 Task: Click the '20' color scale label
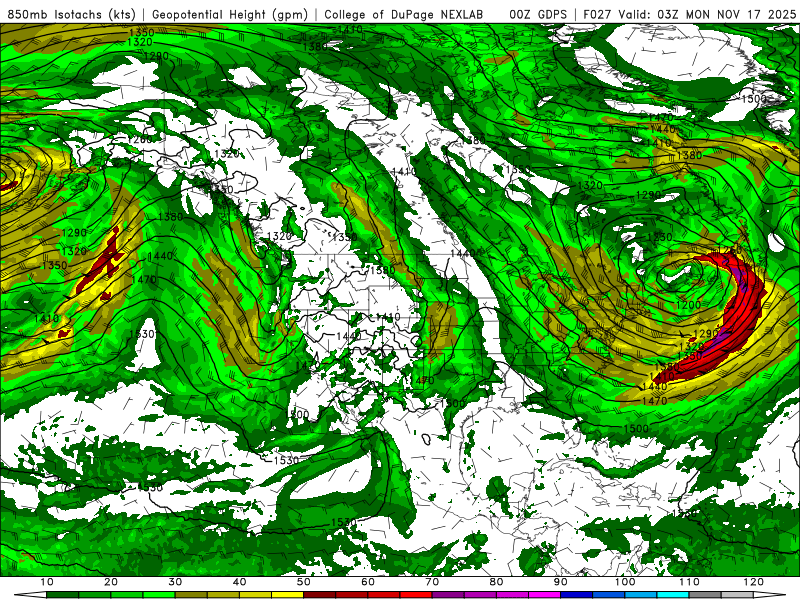(111, 582)
